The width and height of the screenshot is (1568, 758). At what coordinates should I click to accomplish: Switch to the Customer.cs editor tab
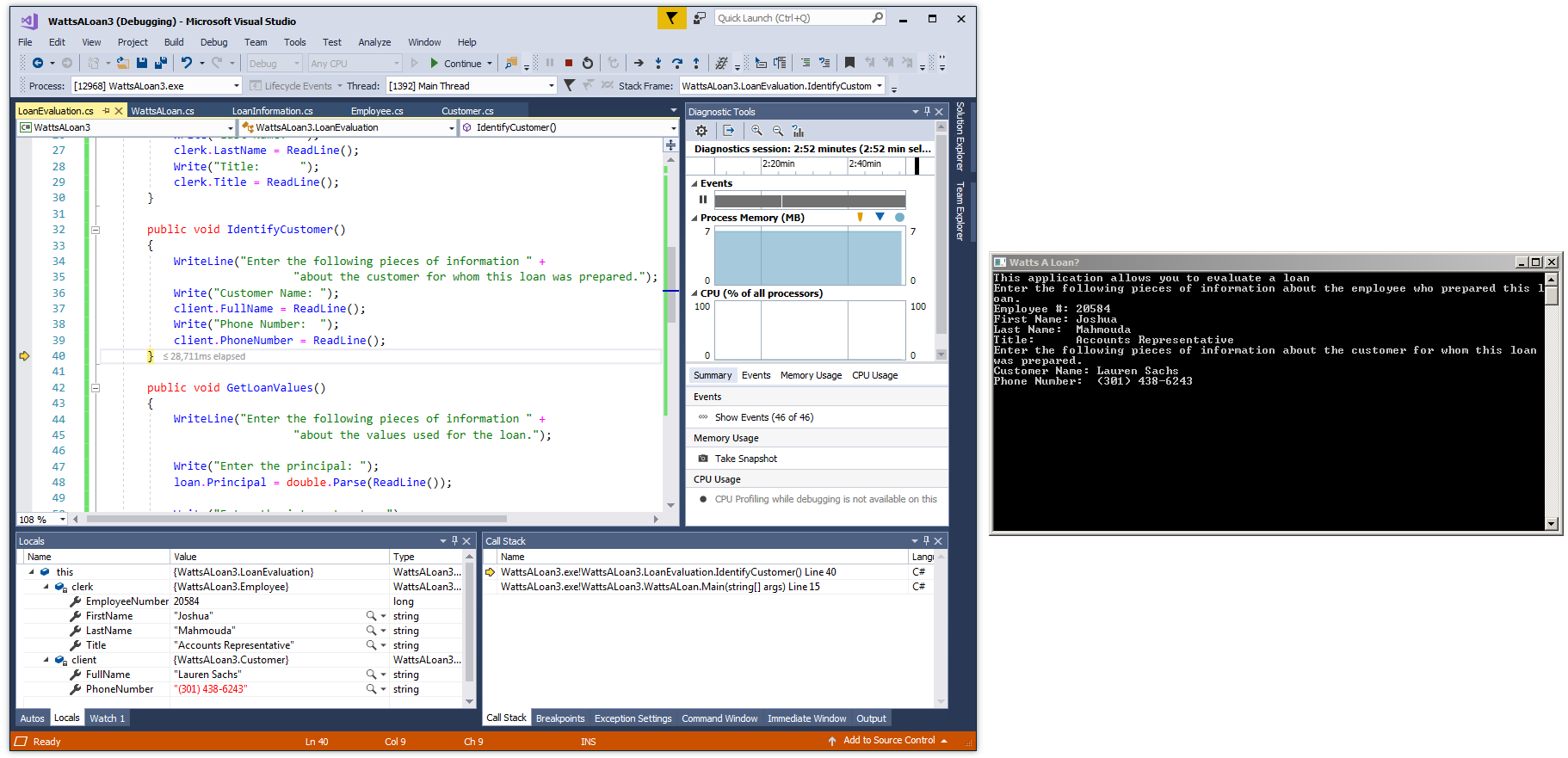(x=467, y=111)
